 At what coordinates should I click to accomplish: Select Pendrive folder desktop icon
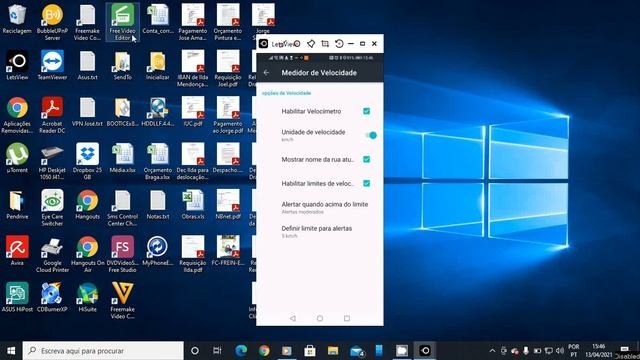[x=17, y=204]
